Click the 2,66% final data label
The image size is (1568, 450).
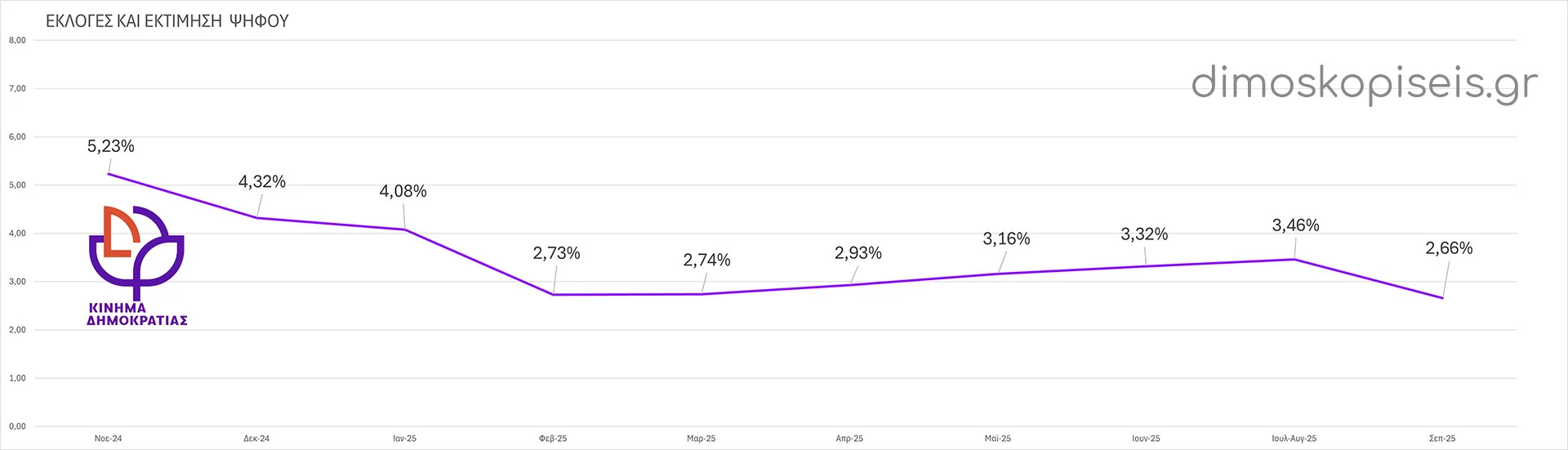pyautogui.click(x=1449, y=248)
